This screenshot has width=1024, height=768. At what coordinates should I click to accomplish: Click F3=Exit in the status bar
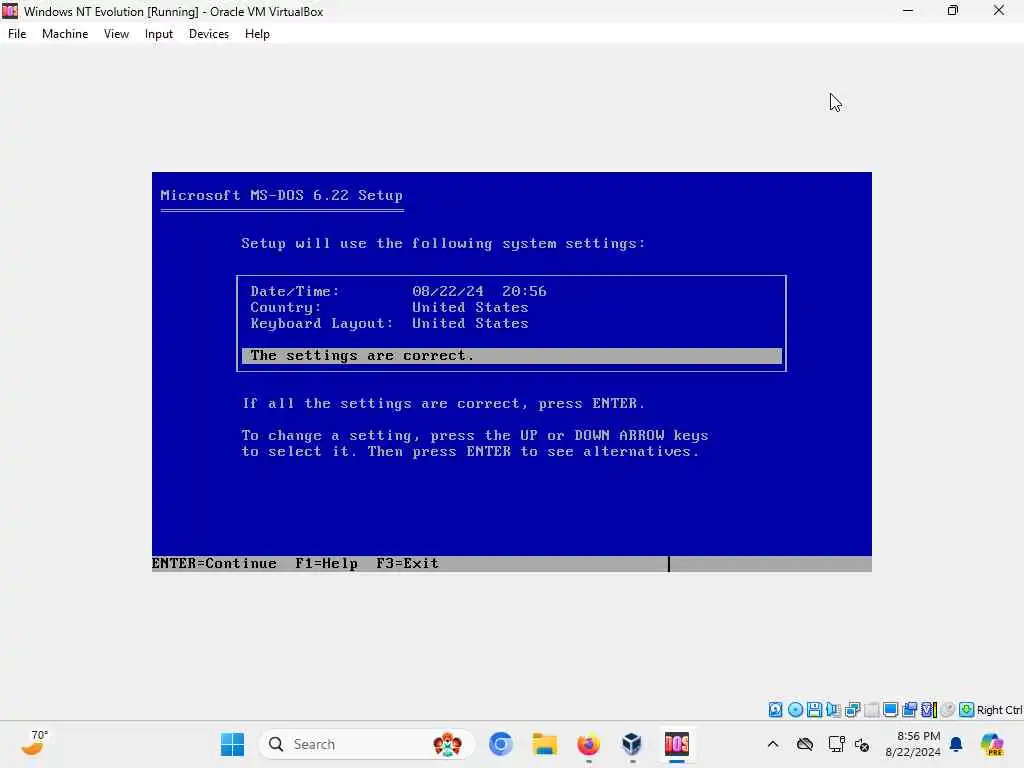coord(408,564)
